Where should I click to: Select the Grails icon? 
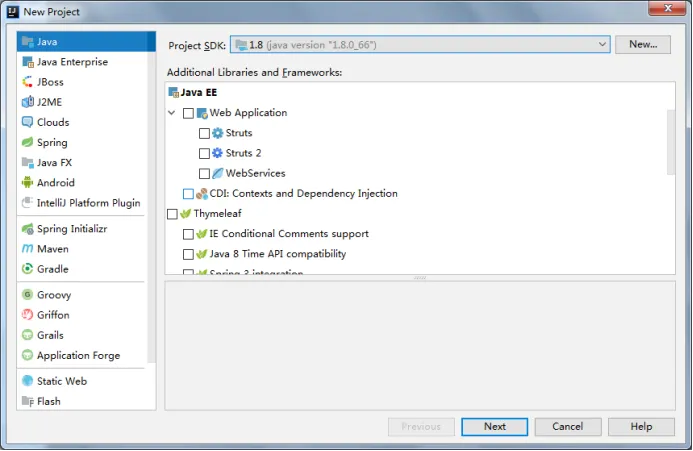(x=27, y=335)
